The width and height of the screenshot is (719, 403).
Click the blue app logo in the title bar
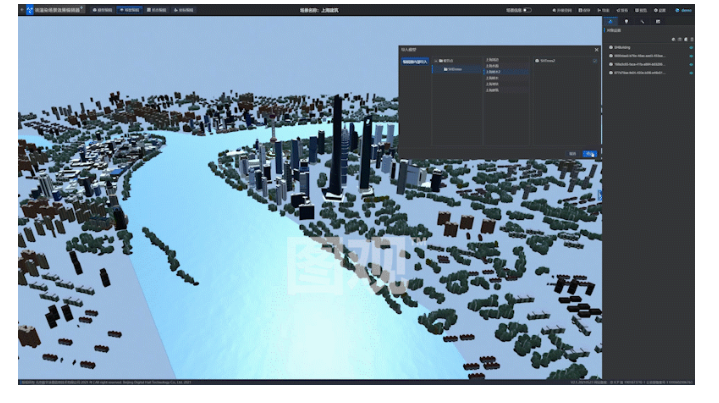point(30,10)
